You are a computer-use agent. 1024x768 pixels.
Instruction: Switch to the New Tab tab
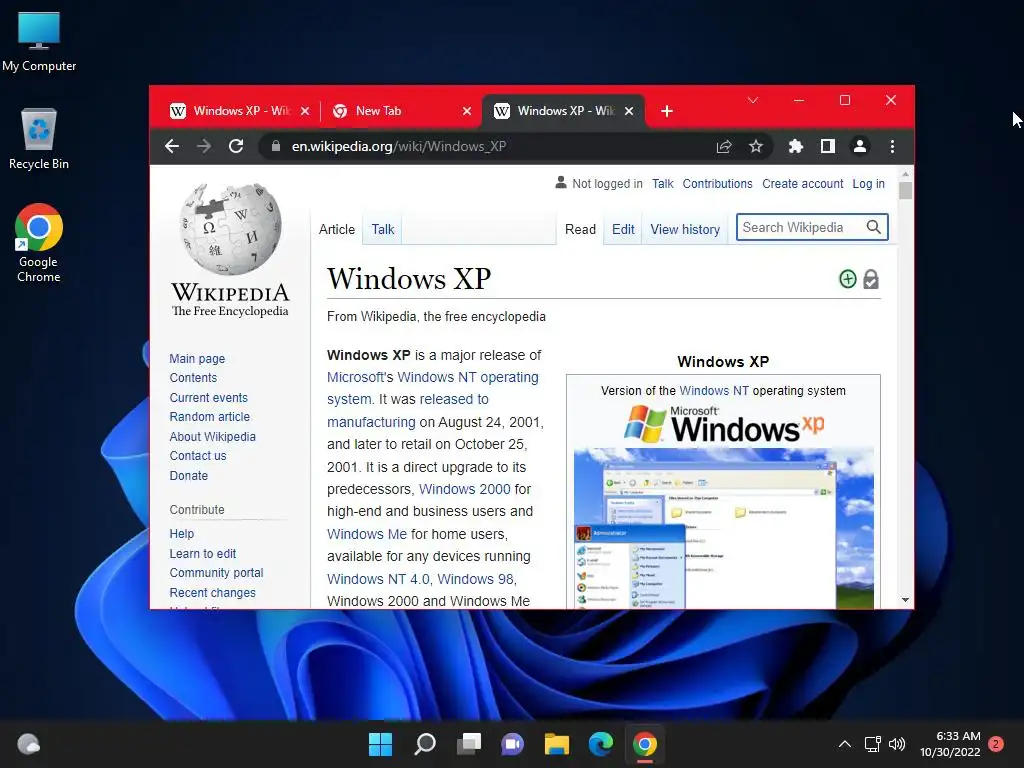(400, 111)
